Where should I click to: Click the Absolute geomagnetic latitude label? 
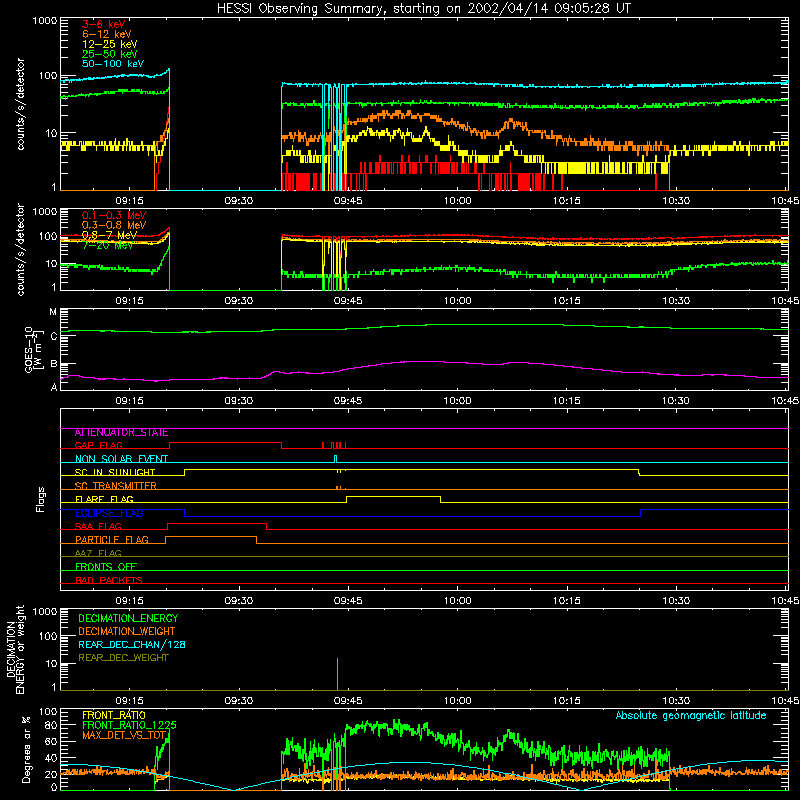tap(691, 715)
